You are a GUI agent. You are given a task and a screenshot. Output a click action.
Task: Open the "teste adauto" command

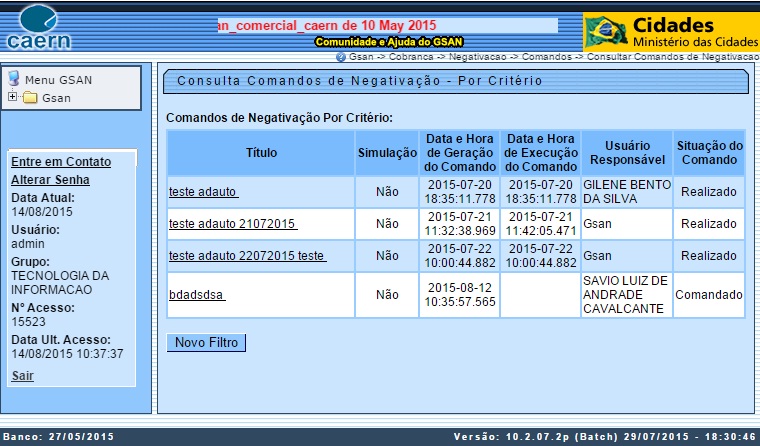pyautogui.click(x=203, y=192)
